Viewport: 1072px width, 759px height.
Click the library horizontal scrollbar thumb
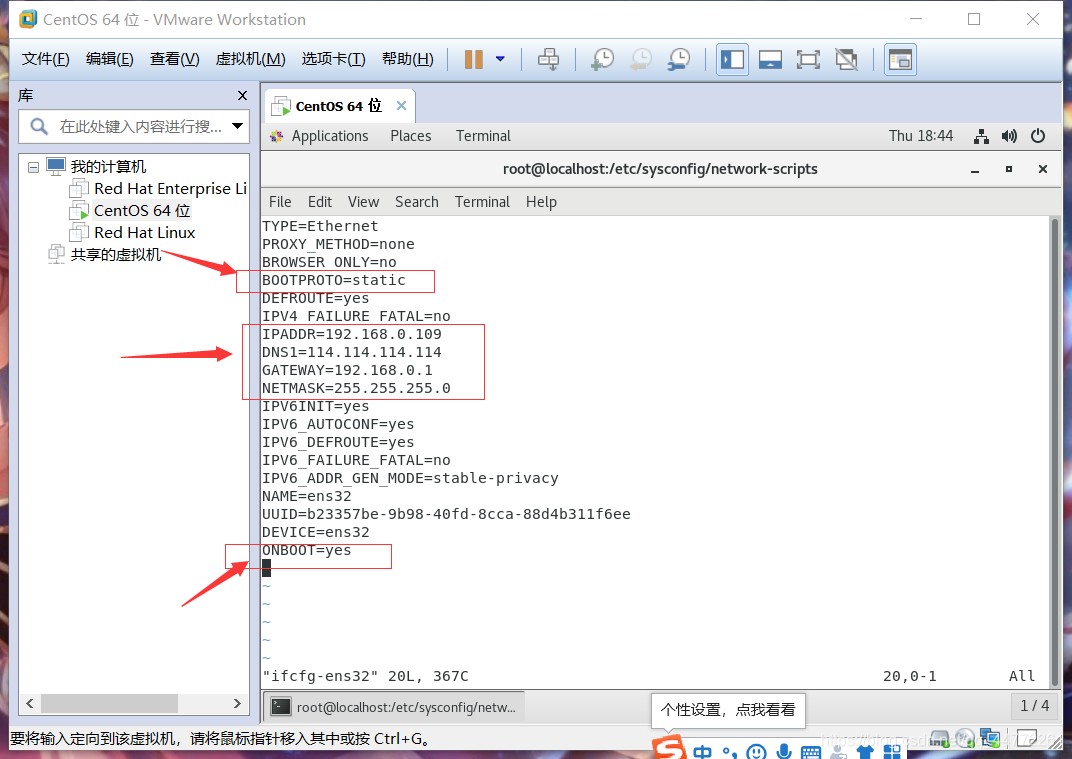click(109, 703)
